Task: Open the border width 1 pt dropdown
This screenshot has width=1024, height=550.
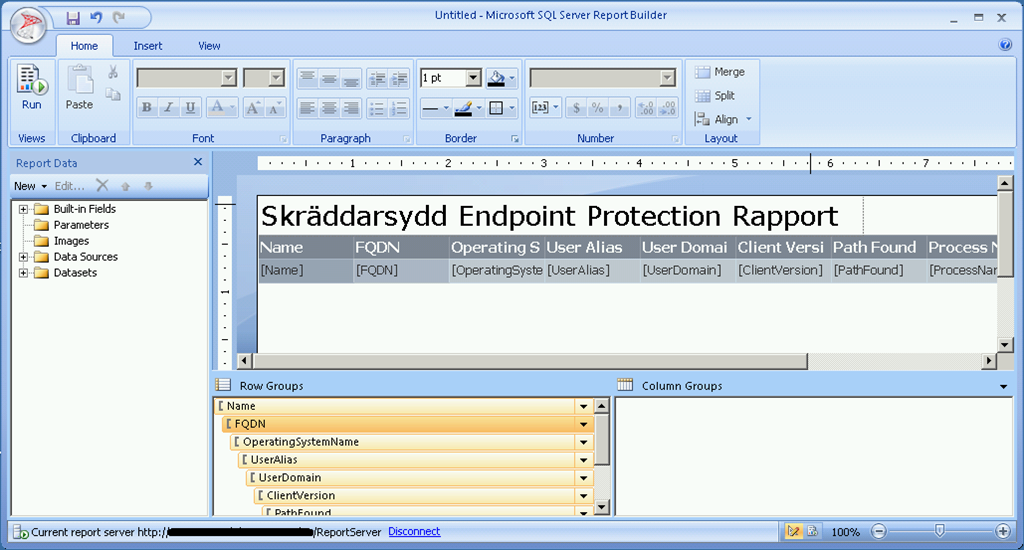Action: pyautogui.click(x=473, y=78)
